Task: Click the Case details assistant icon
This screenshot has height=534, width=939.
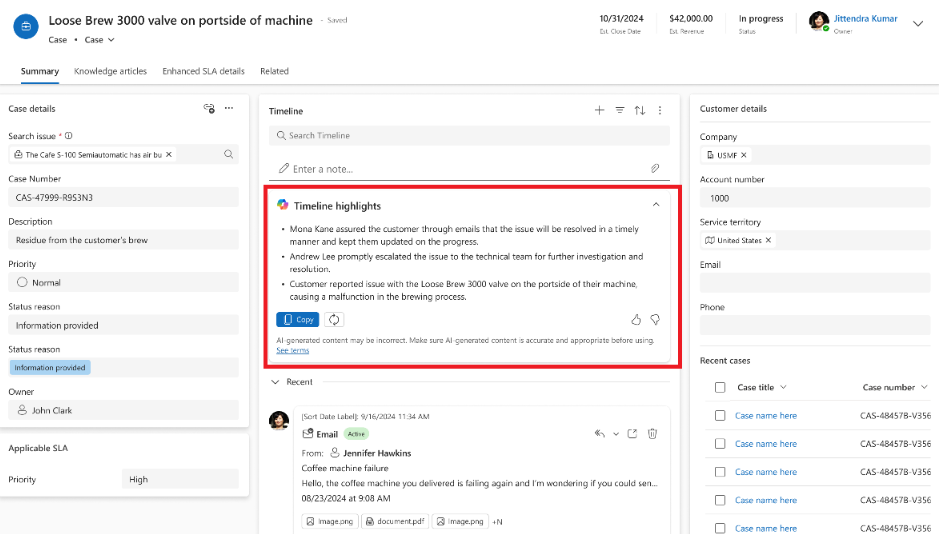Action: click(x=209, y=108)
